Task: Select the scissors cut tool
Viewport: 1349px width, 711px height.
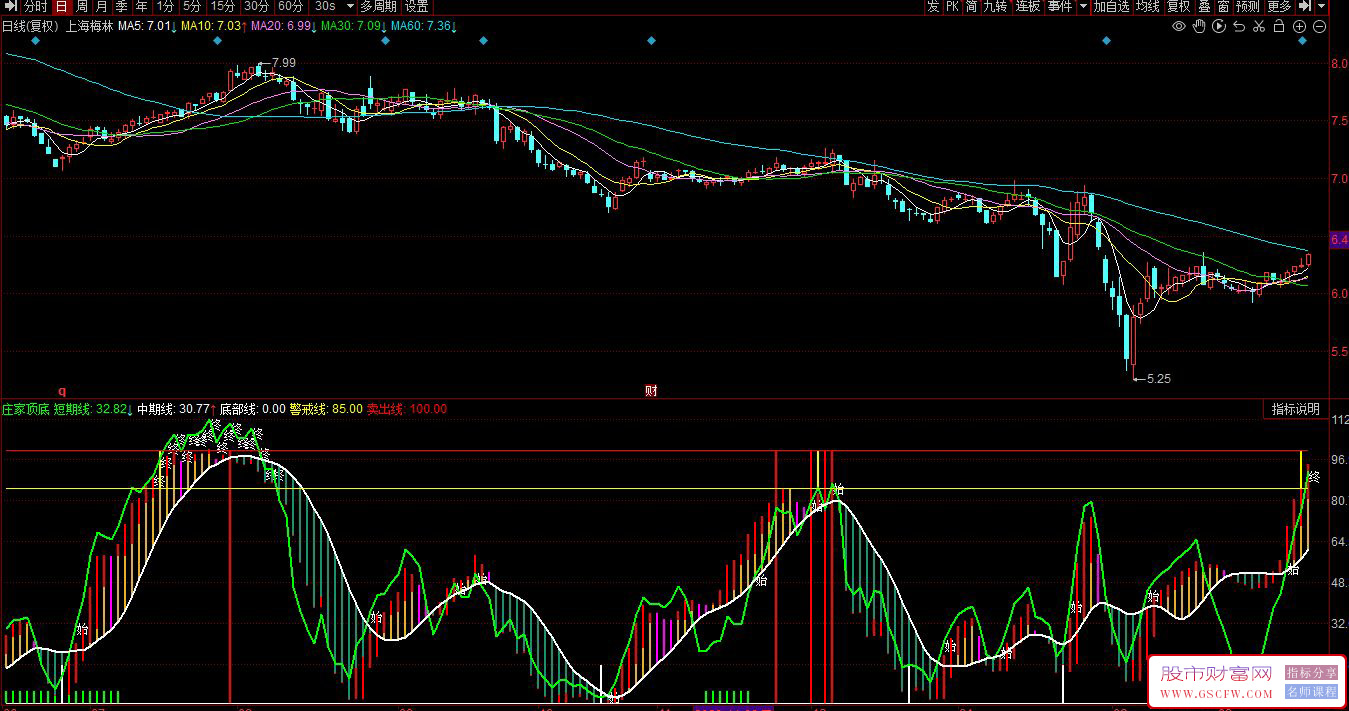Action: click(1260, 26)
